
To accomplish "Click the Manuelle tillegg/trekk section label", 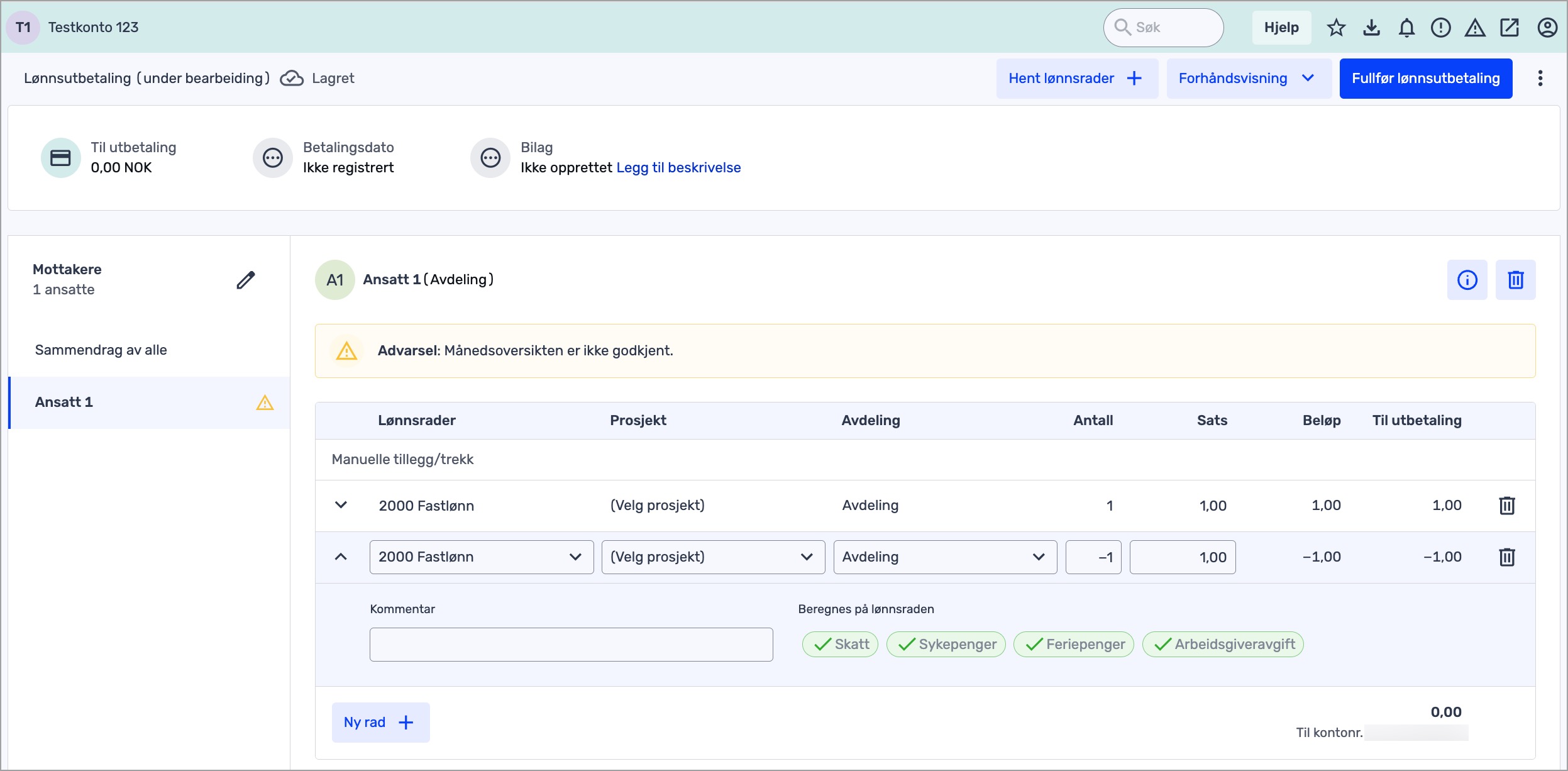I will [402, 460].
